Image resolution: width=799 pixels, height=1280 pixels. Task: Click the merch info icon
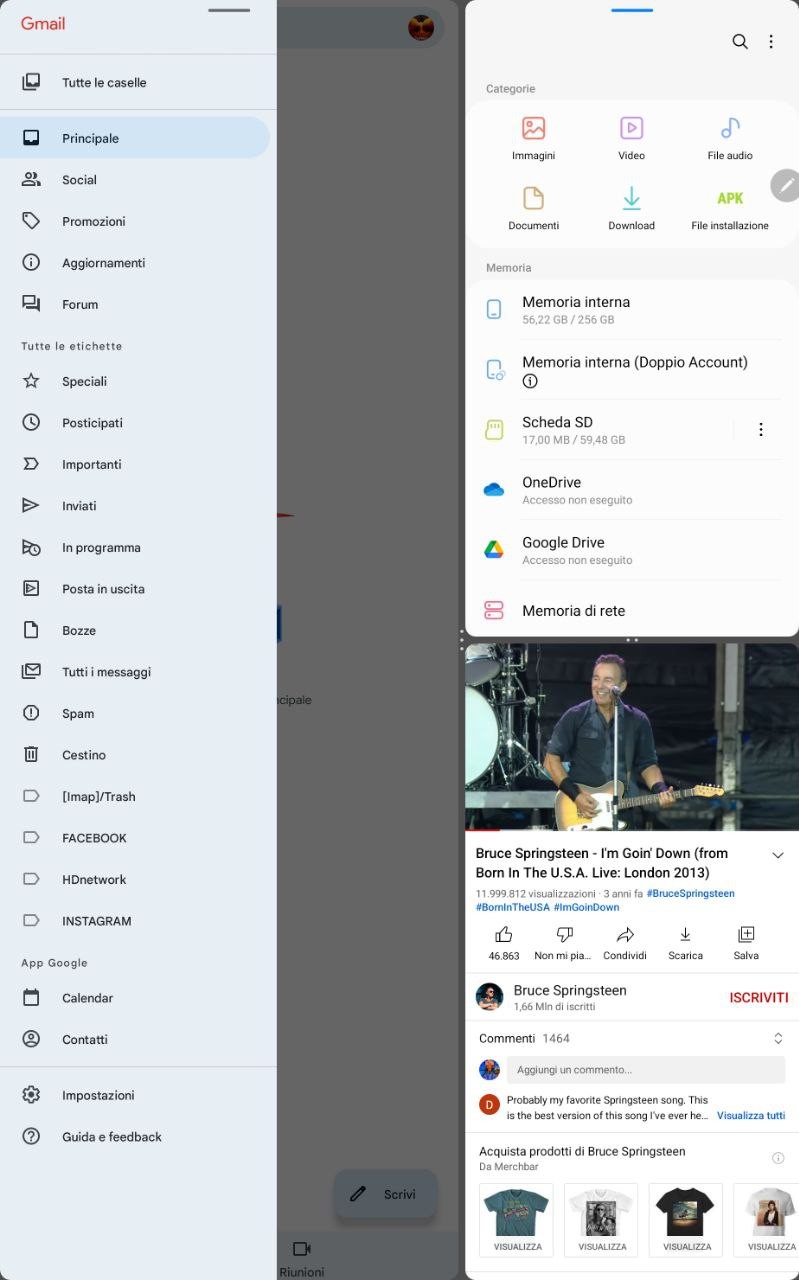(778, 1158)
